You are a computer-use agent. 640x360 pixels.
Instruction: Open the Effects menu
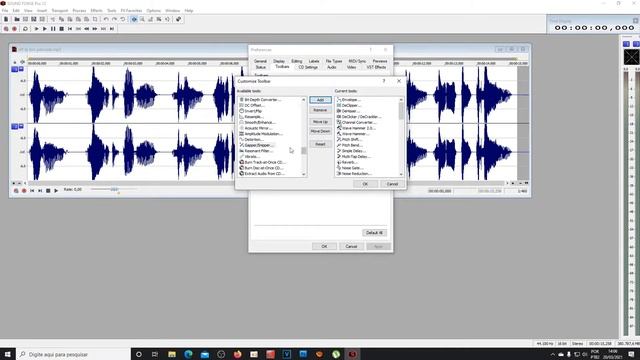pyautogui.click(x=96, y=11)
